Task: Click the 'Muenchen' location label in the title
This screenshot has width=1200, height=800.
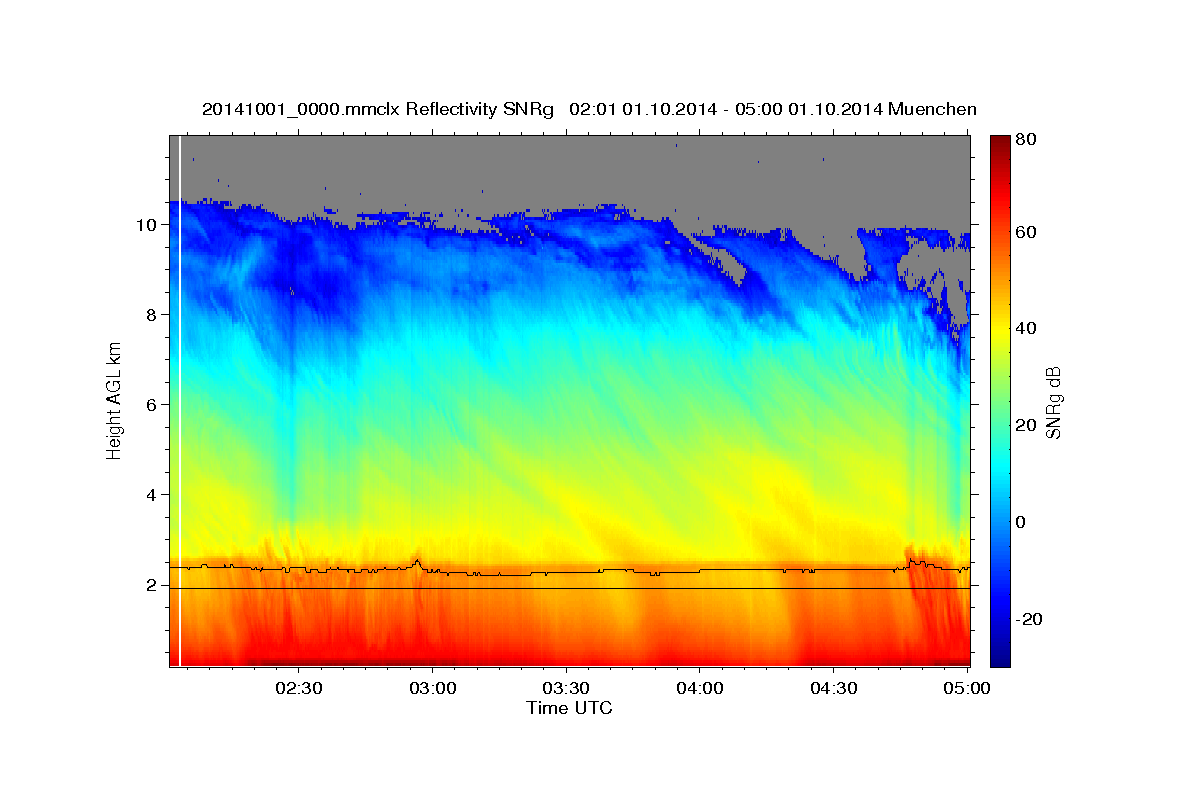Action: coord(930,109)
